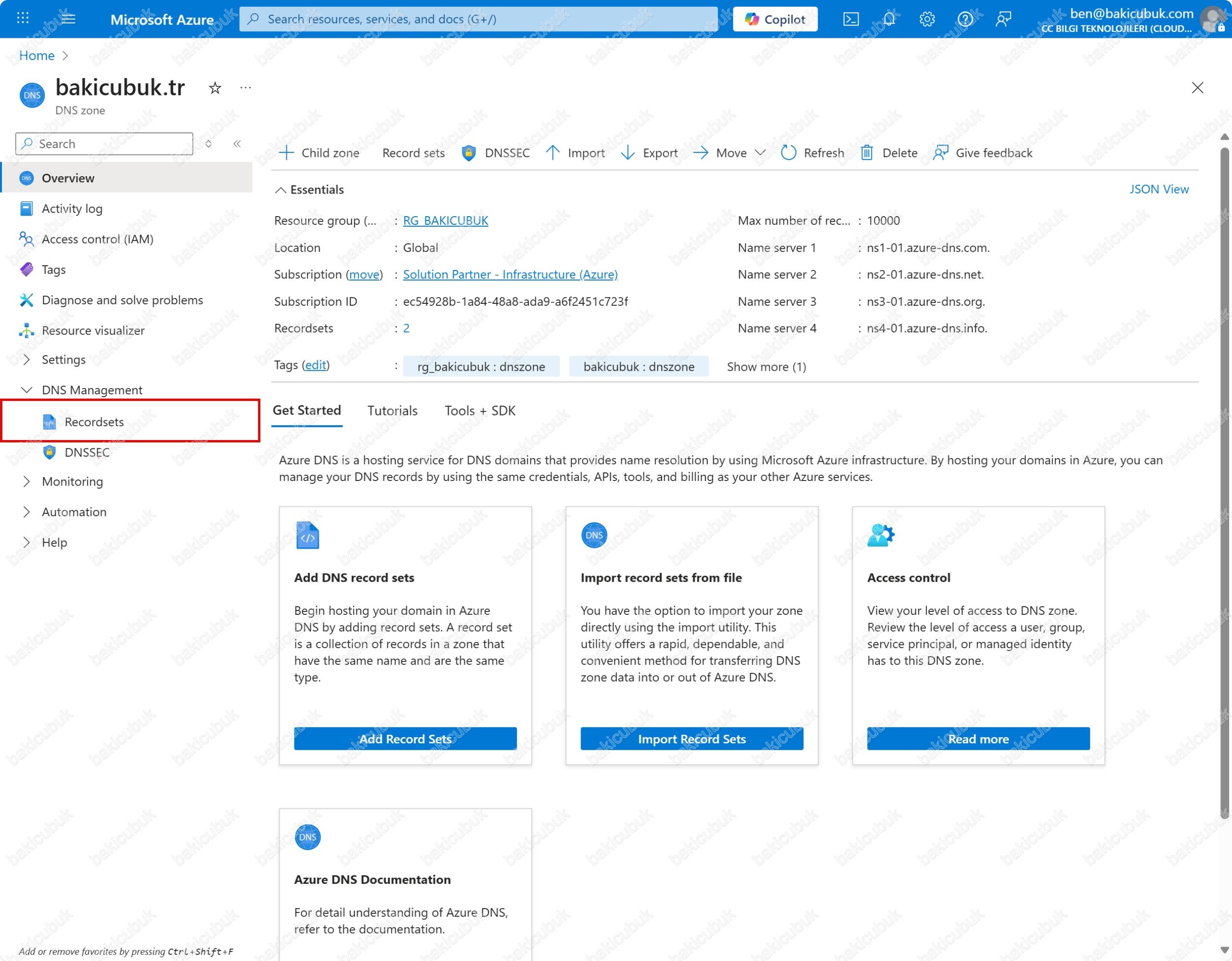
Task: Open portal settings gear icon
Action: tap(927, 19)
